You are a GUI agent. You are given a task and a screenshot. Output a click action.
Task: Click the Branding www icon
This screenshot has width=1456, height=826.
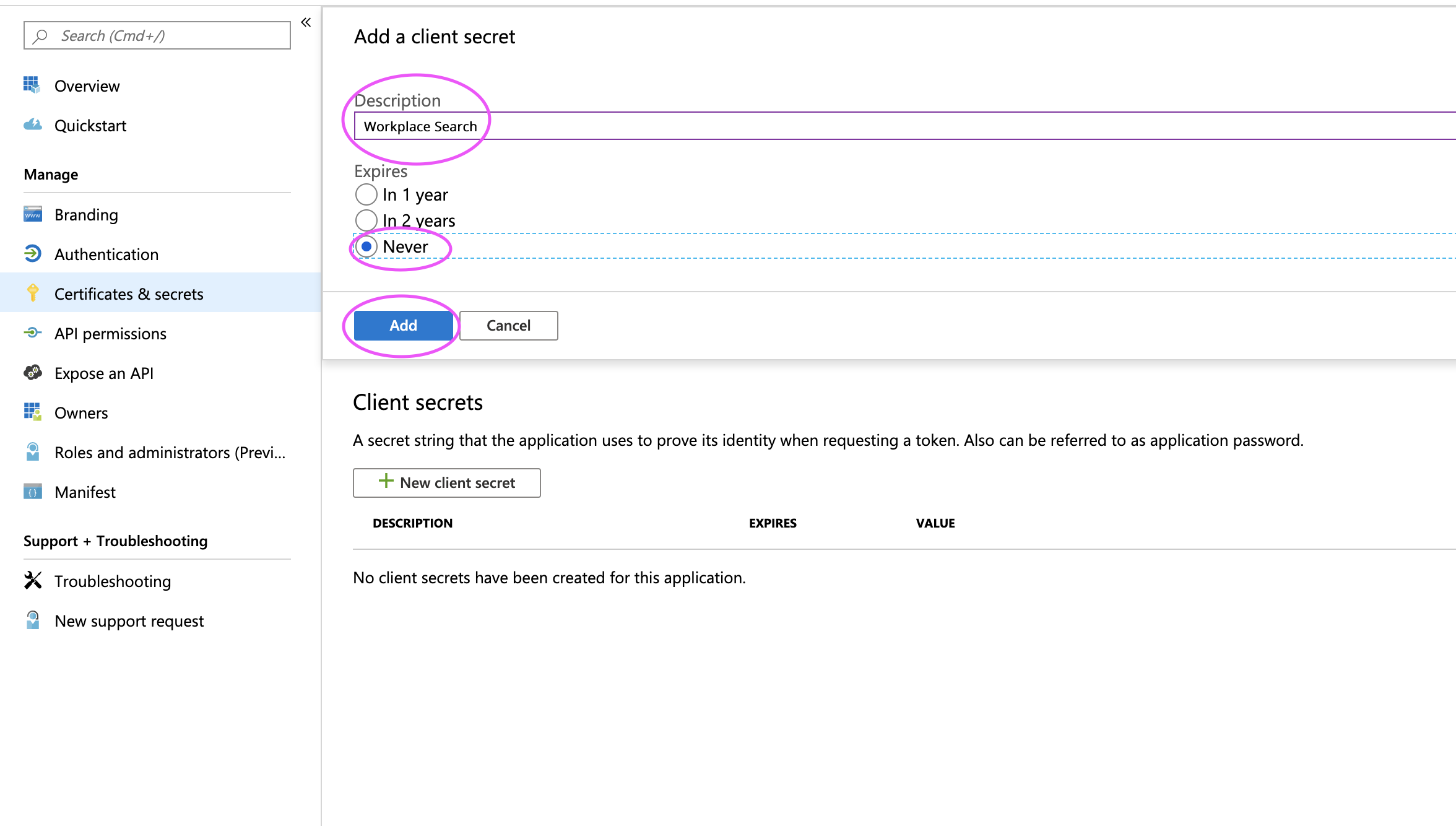(32, 214)
